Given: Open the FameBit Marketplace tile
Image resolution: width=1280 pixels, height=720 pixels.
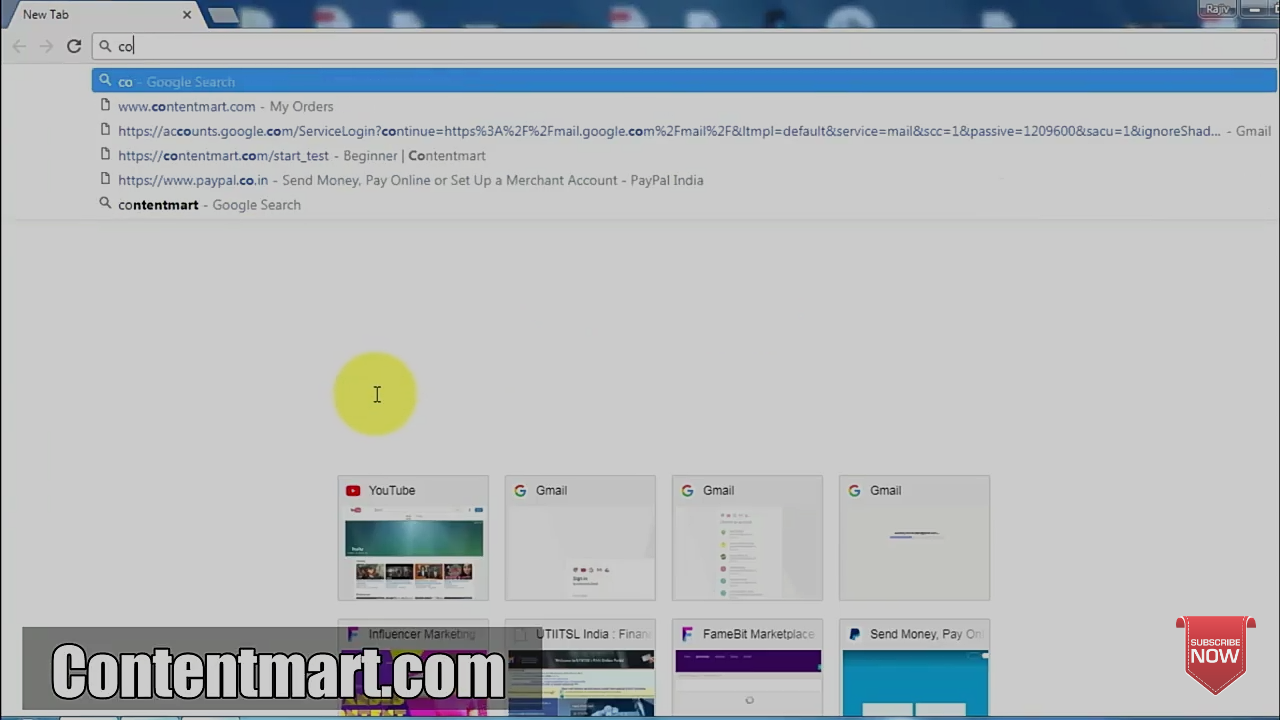Looking at the screenshot, I should click(x=747, y=669).
